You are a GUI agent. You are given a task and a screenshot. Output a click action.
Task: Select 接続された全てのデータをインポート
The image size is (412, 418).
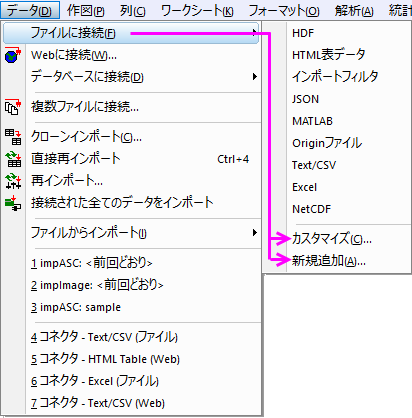tap(131, 203)
